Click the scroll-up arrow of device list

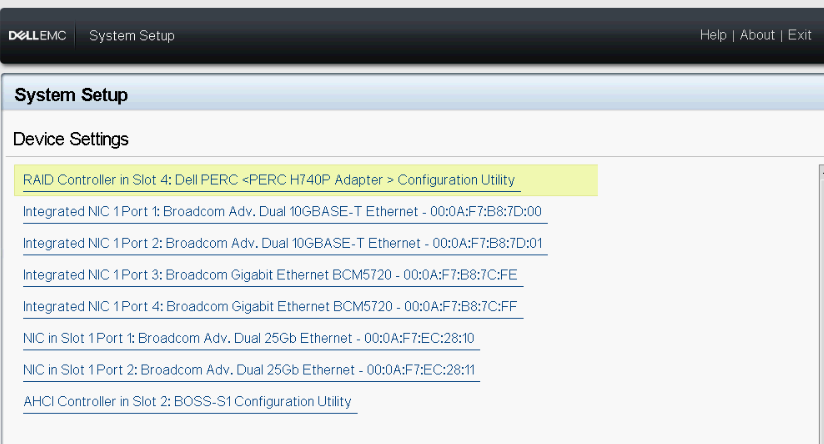tap(820, 169)
